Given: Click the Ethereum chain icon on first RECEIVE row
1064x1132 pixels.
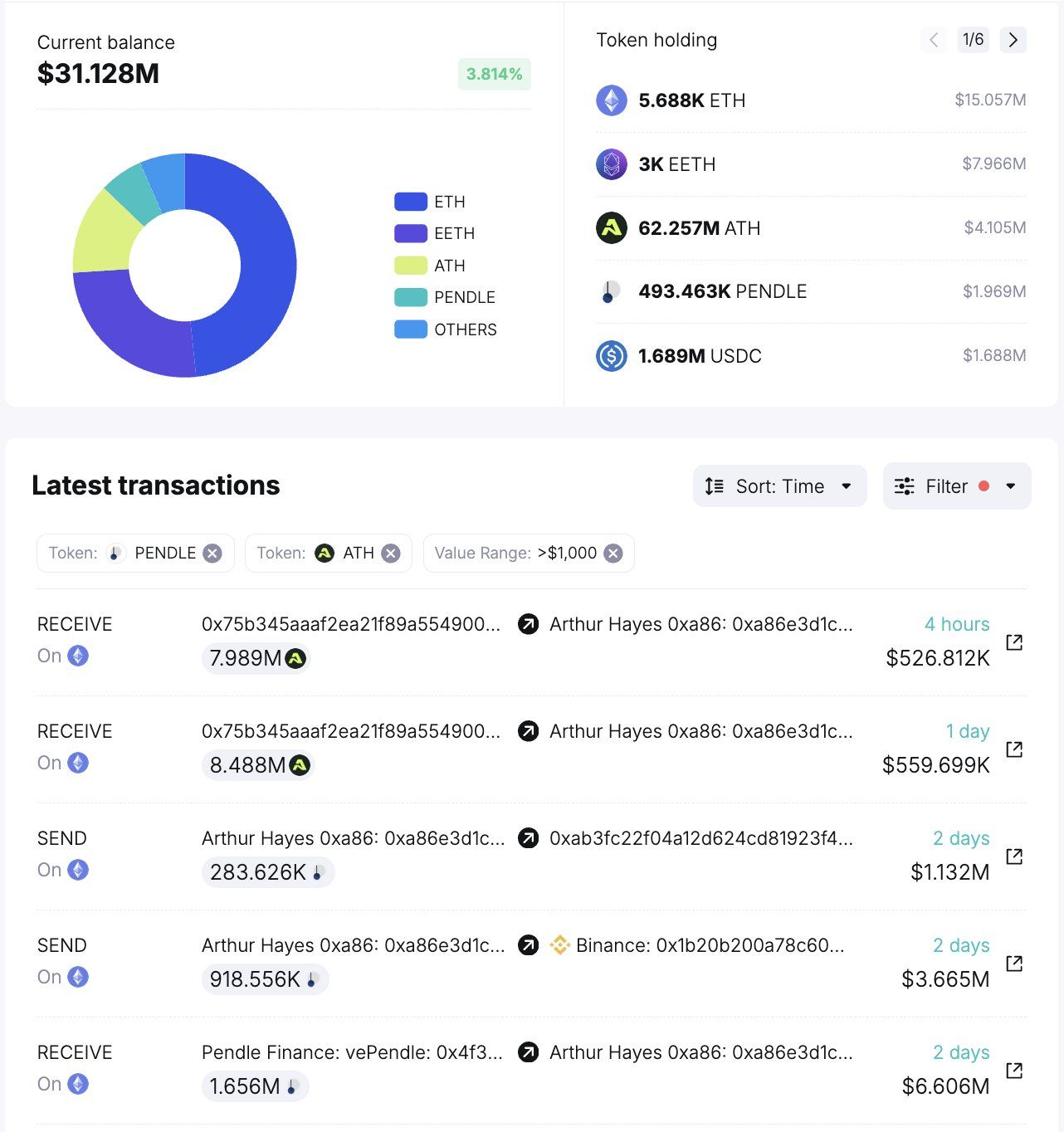Looking at the screenshot, I should [77, 656].
